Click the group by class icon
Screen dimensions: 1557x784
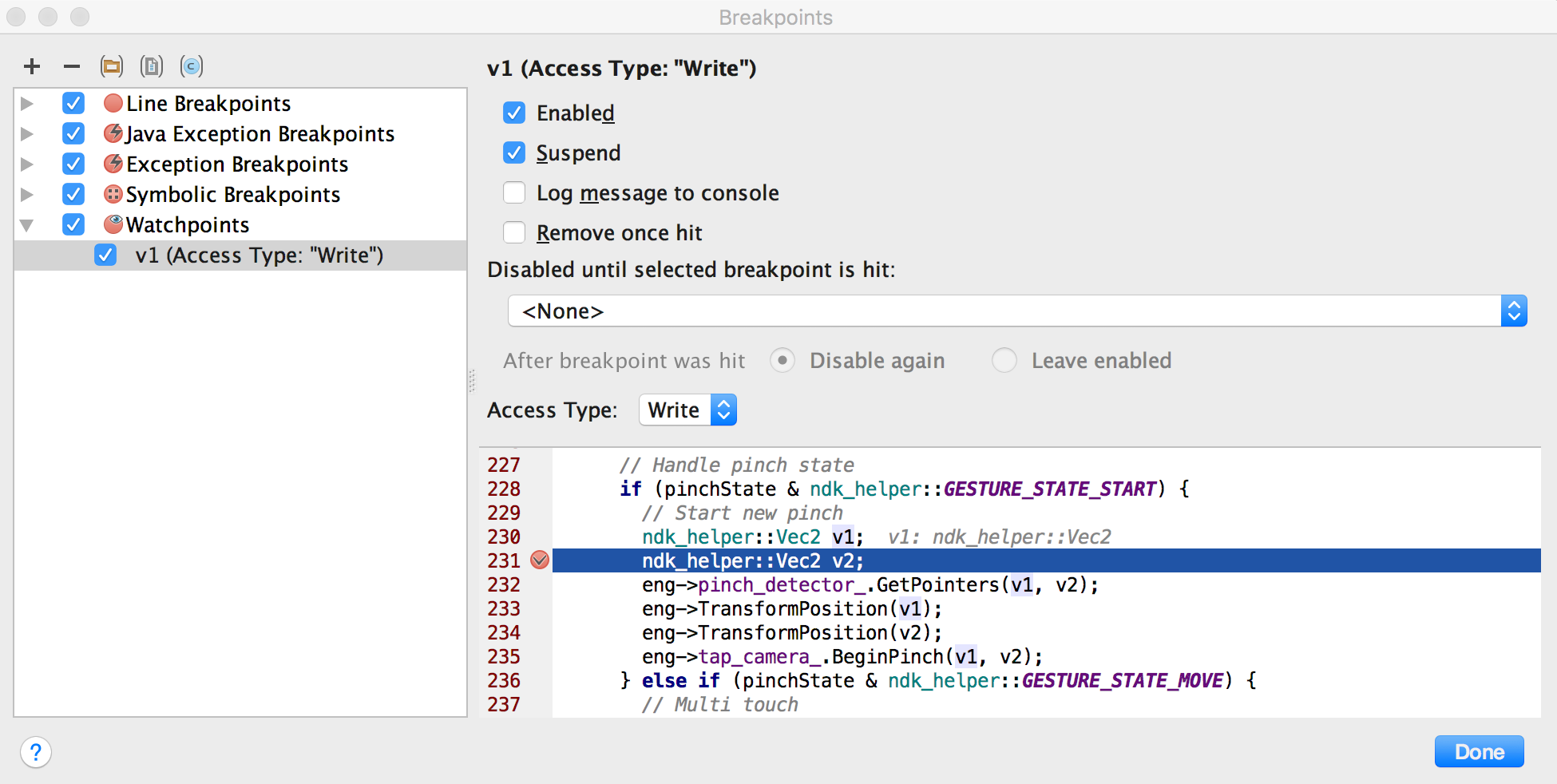click(192, 66)
